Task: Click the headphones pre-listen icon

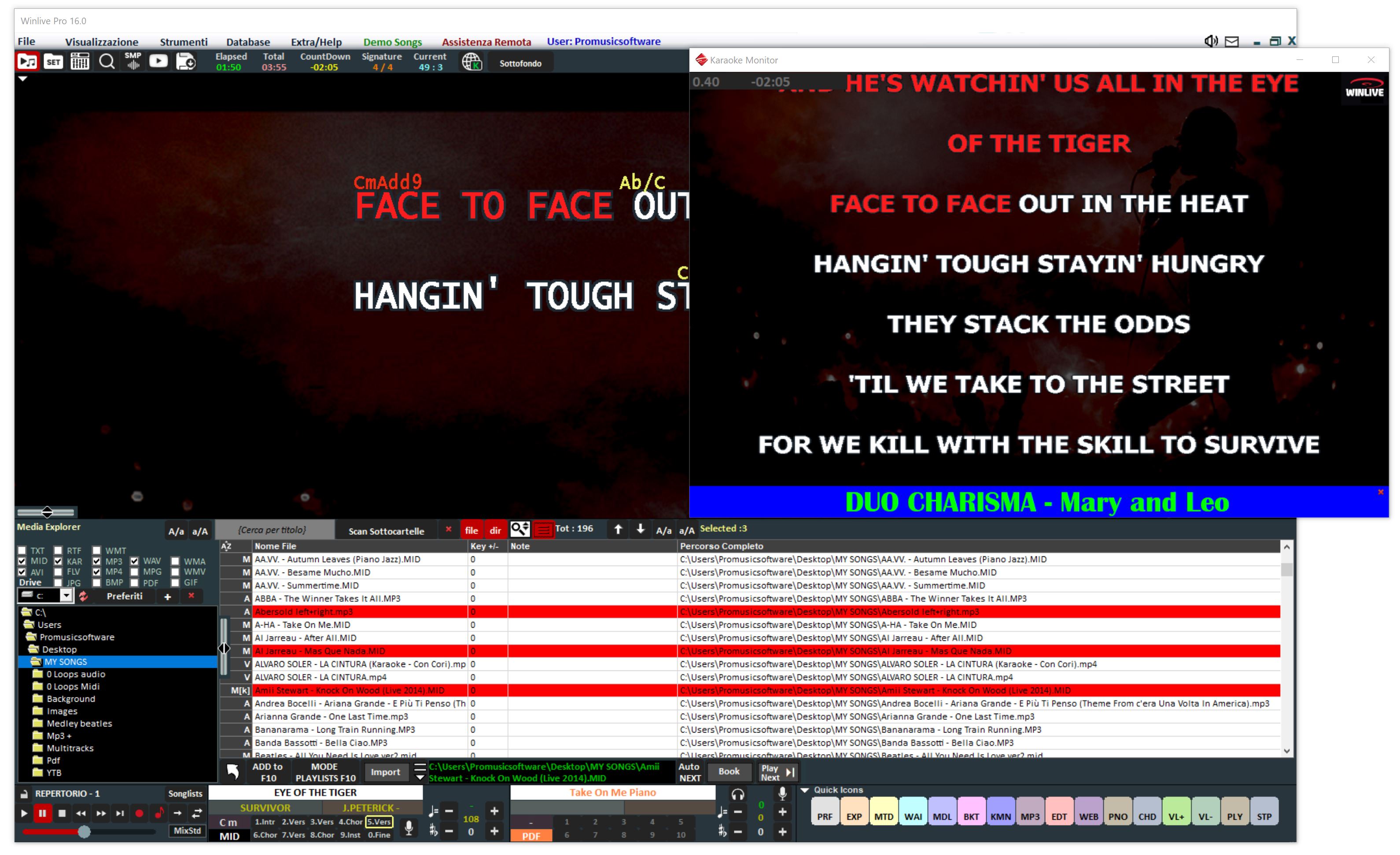Action: click(737, 795)
